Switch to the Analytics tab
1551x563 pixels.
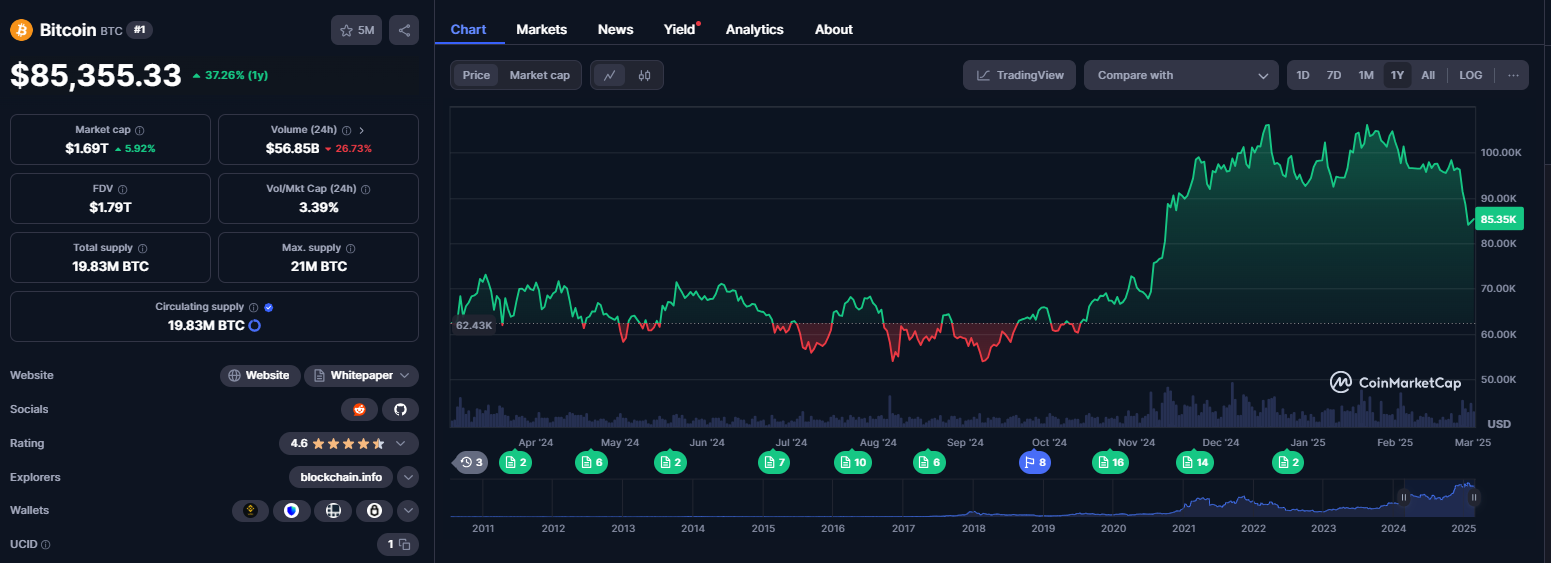755,29
